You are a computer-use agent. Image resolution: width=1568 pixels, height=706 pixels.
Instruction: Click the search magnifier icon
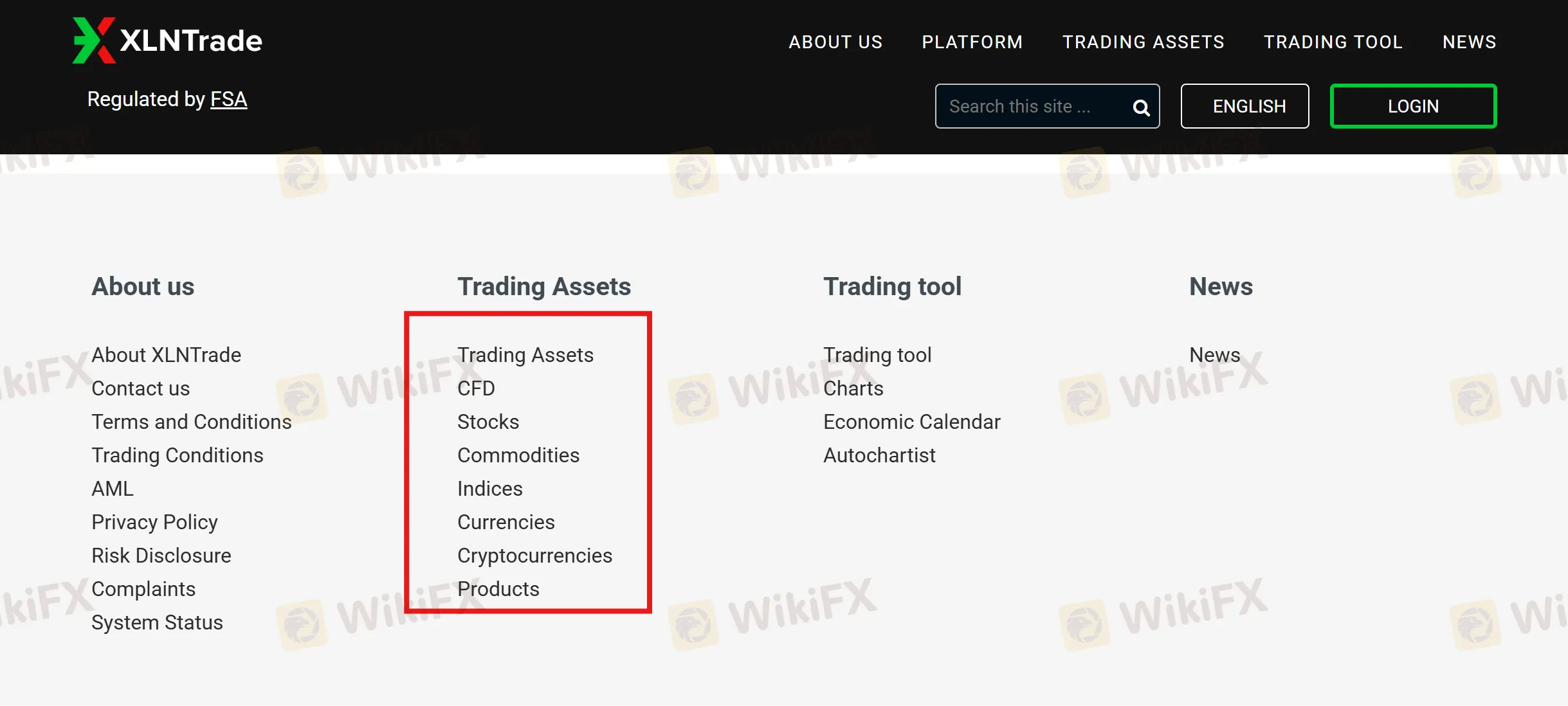[1141, 107]
